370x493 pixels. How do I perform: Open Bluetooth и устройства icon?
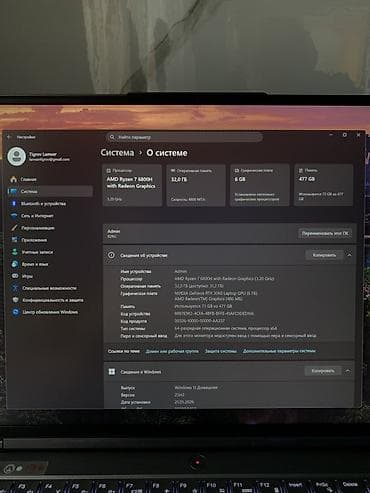[x=14, y=204]
